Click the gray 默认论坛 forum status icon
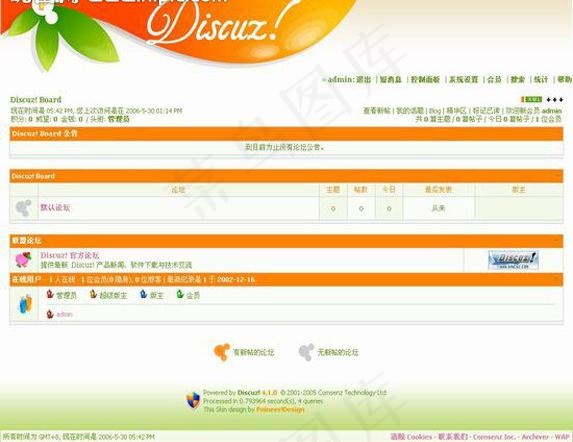Screen dimensions: 573x442 (x=23, y=208)
